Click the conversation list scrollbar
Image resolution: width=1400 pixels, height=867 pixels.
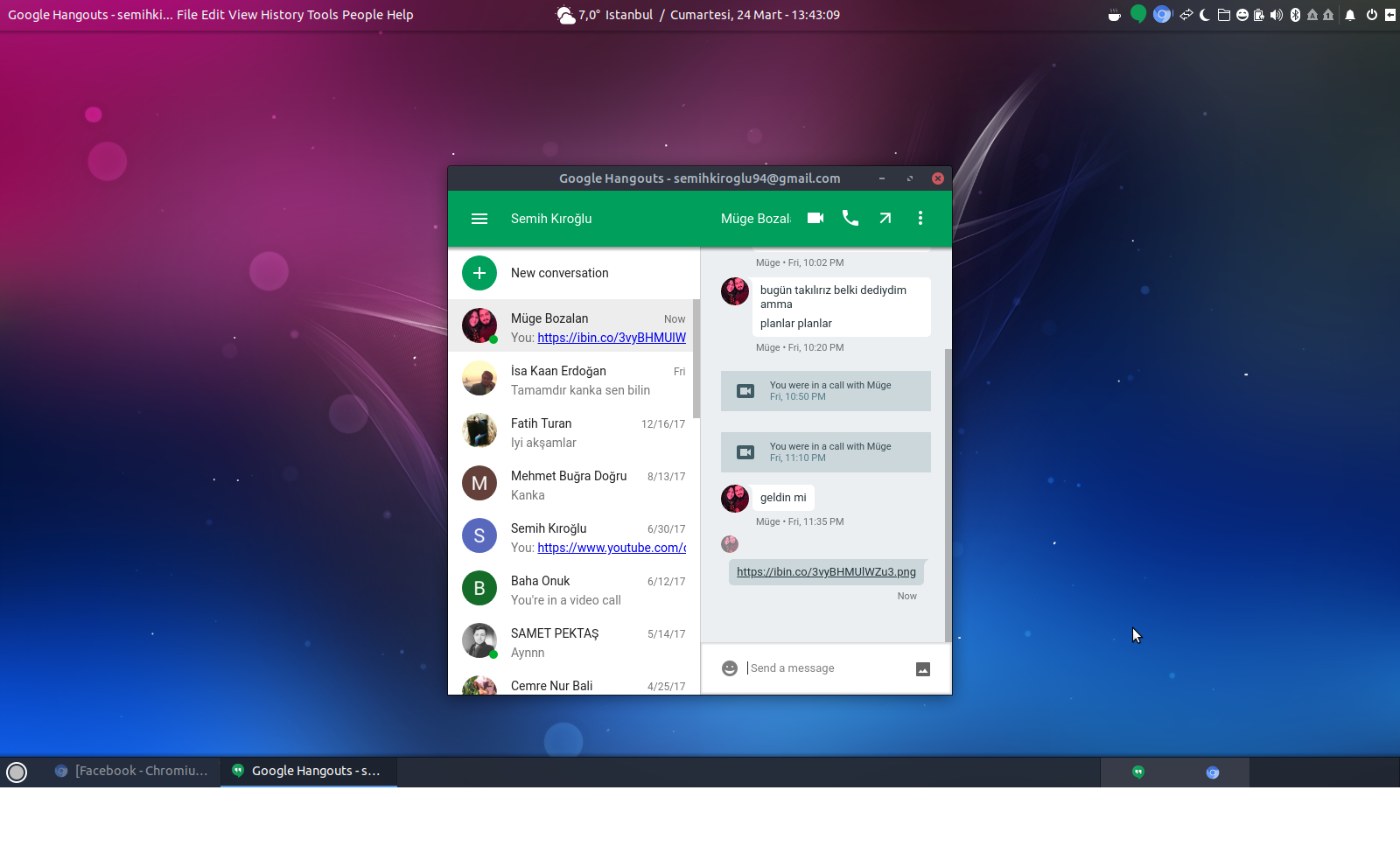(x=696, y=359)
